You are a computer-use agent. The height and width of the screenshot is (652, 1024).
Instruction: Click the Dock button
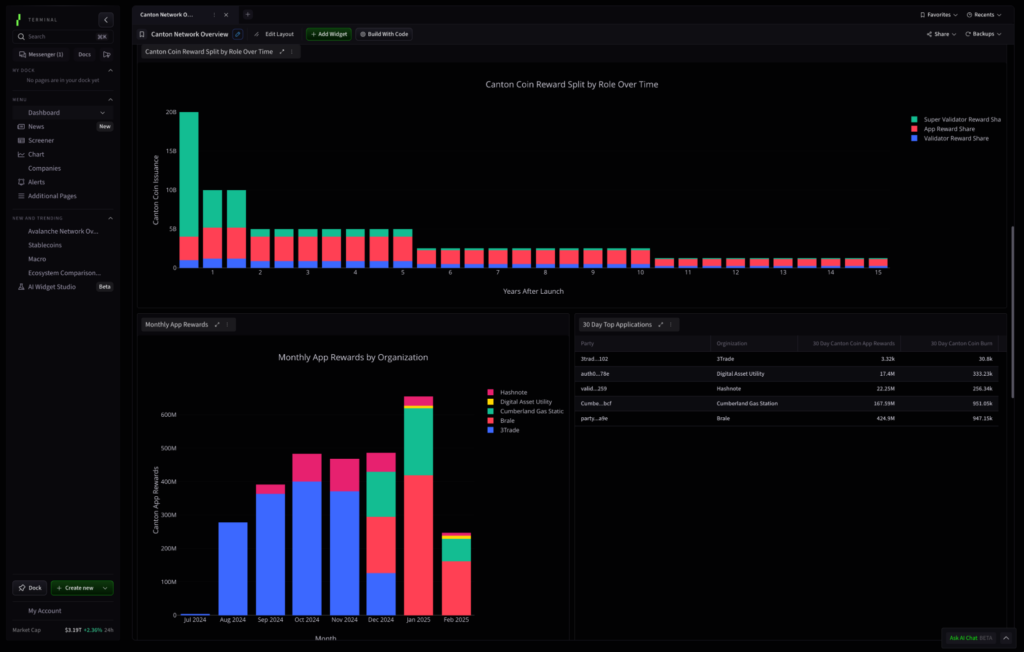pyautogui.click(x=30, y=588)
